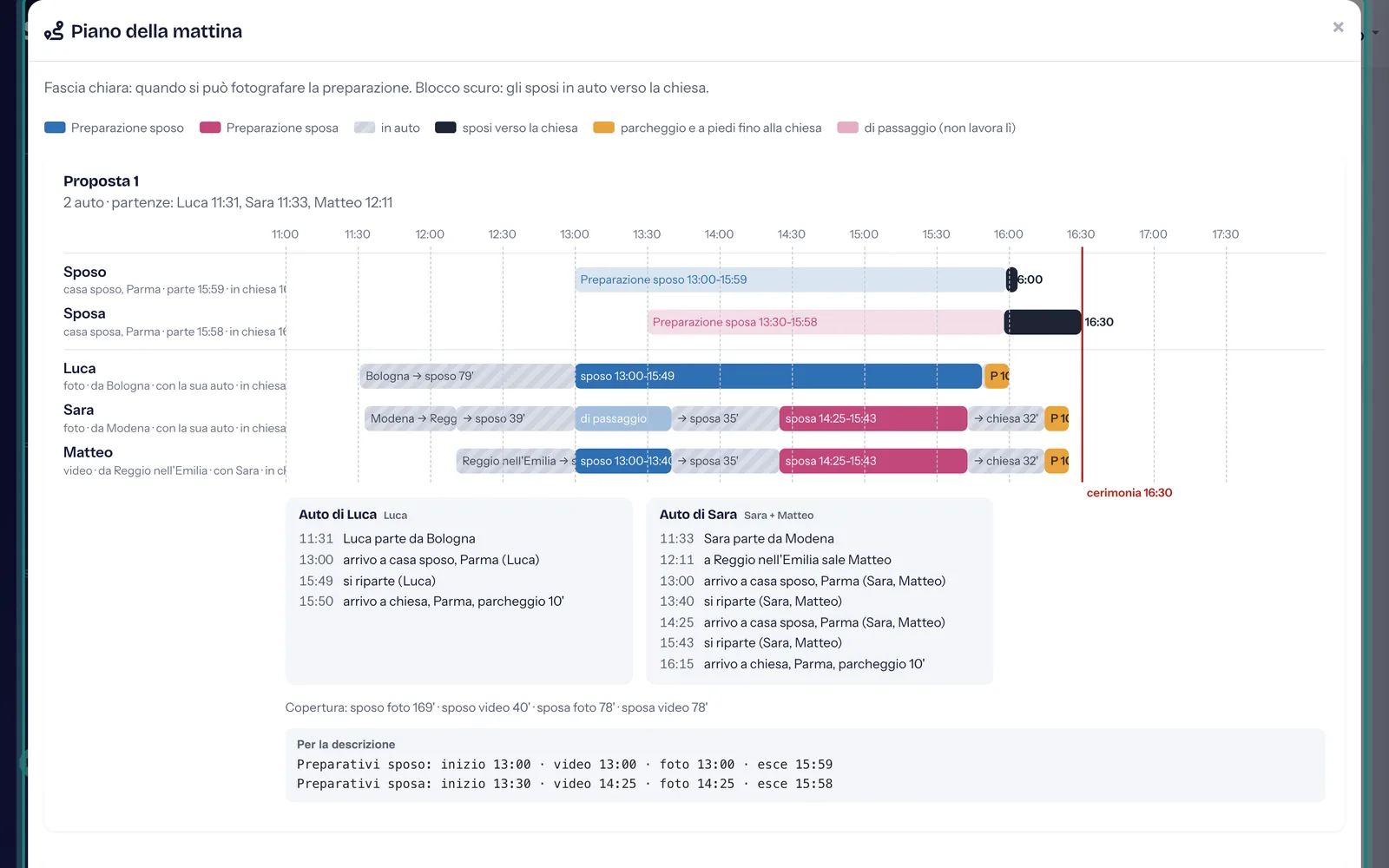This screenshot has width=1389, height=868.
Task: Click the orange parking block in Luca's row
Action: pyautogui.click(x=997, y=376)
